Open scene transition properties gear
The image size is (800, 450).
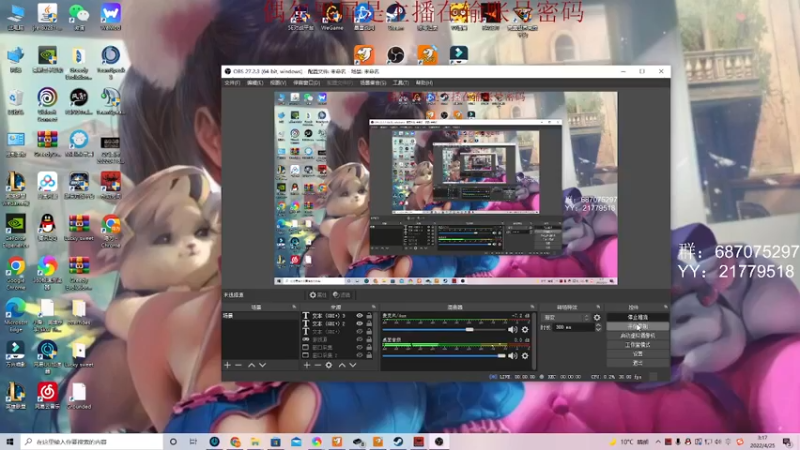point(597,317)
